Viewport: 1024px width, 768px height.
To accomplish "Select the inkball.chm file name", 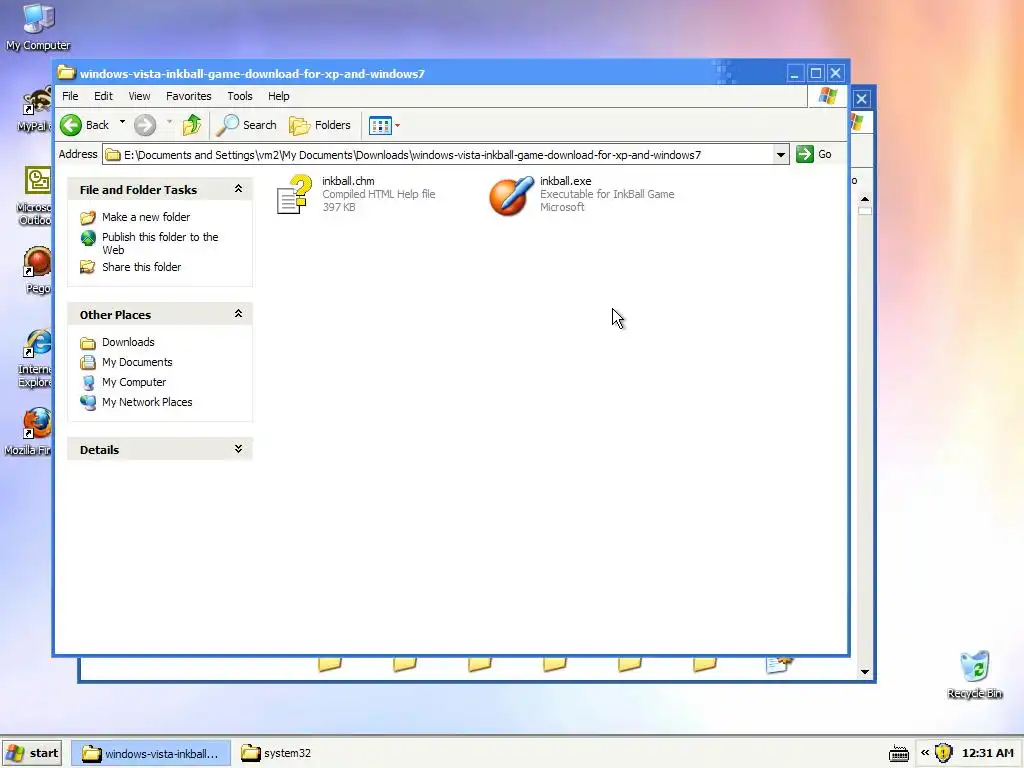I will pyautogui.click(x=348, y=181).
